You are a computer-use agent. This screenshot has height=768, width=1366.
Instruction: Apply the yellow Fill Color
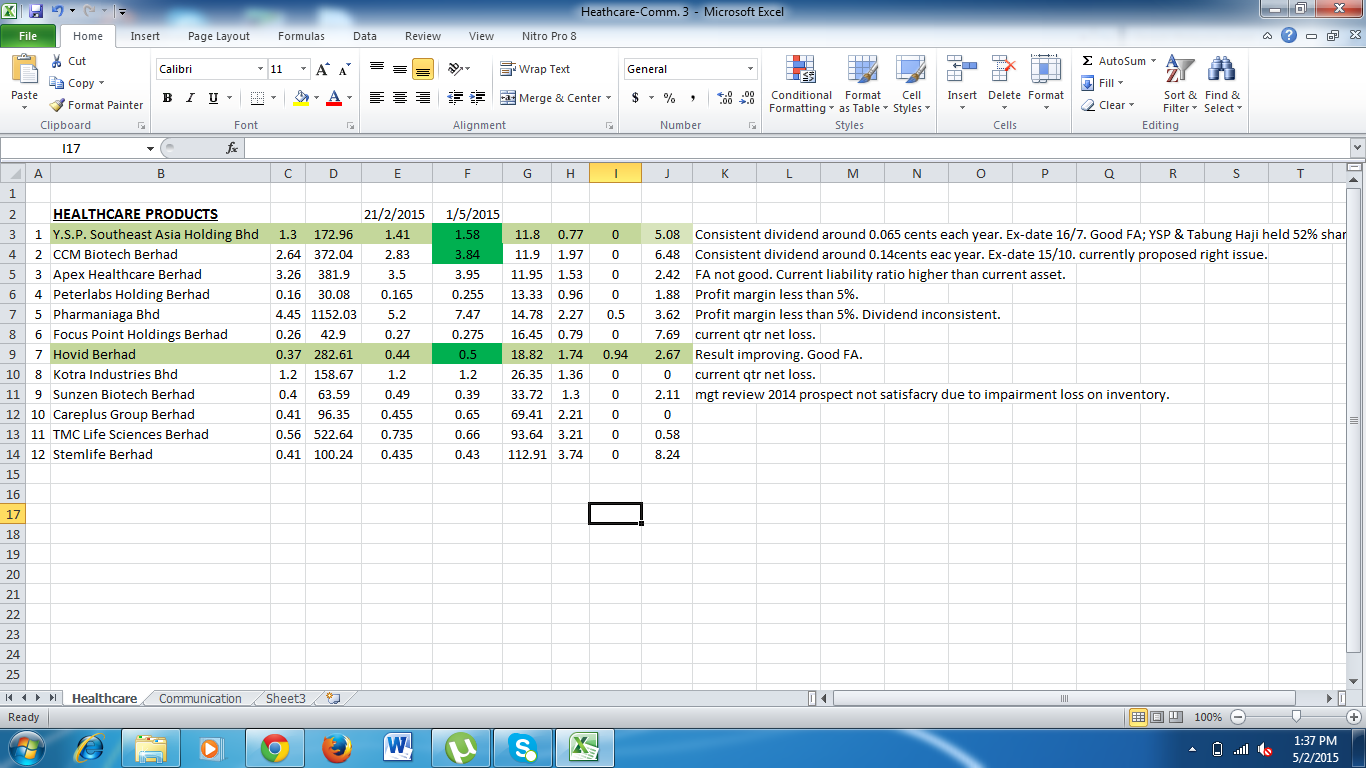tap(301, 98)
